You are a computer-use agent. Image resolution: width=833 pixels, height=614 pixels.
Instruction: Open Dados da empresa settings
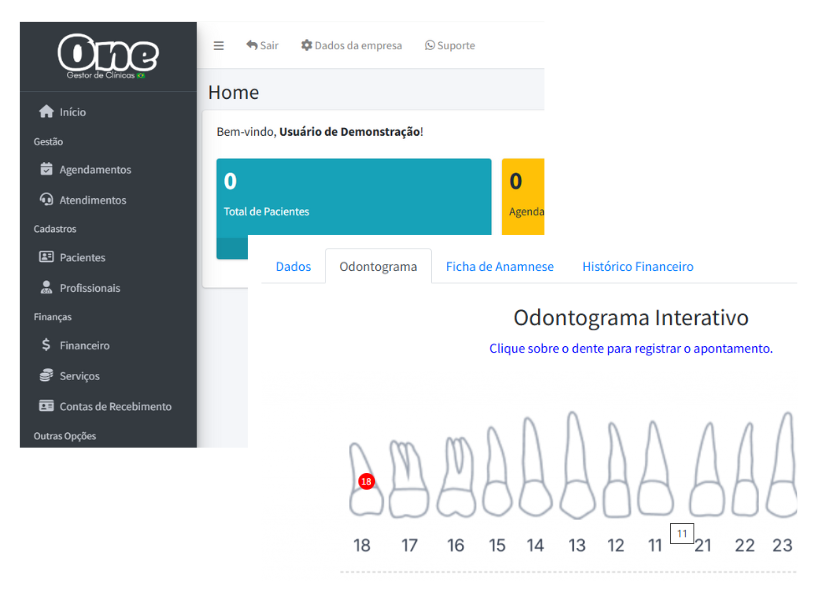[351, 46]
